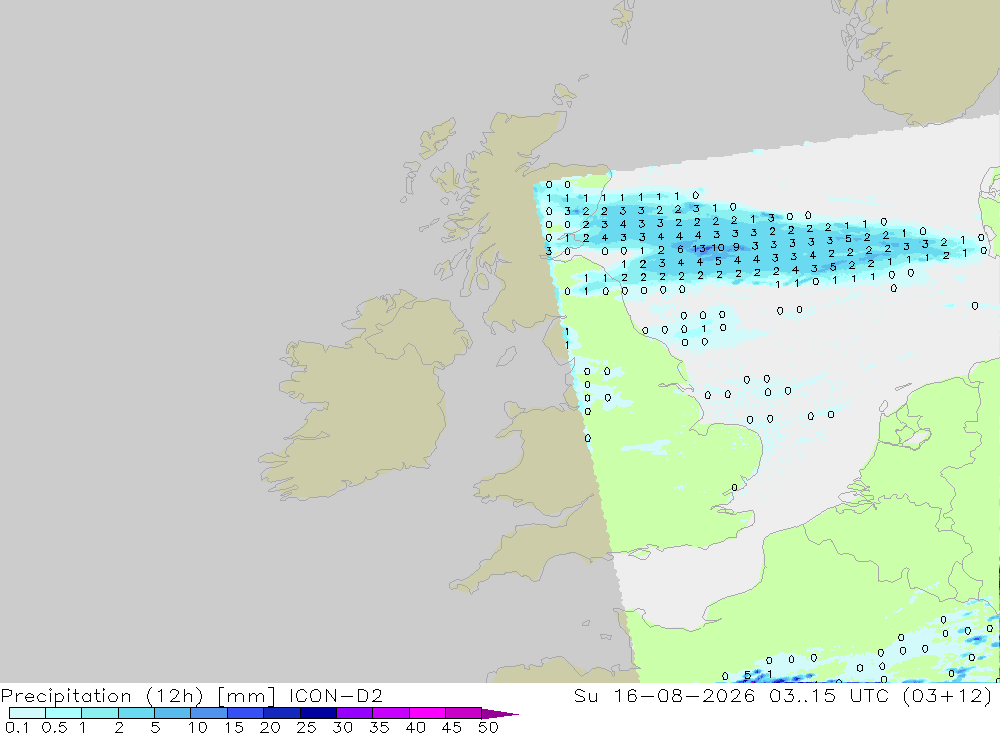Image resolution: width=1000 pixels, height=733 pixels.
Task: Select the 45–50 mm legend color swatch
Action: coord(464,713)
